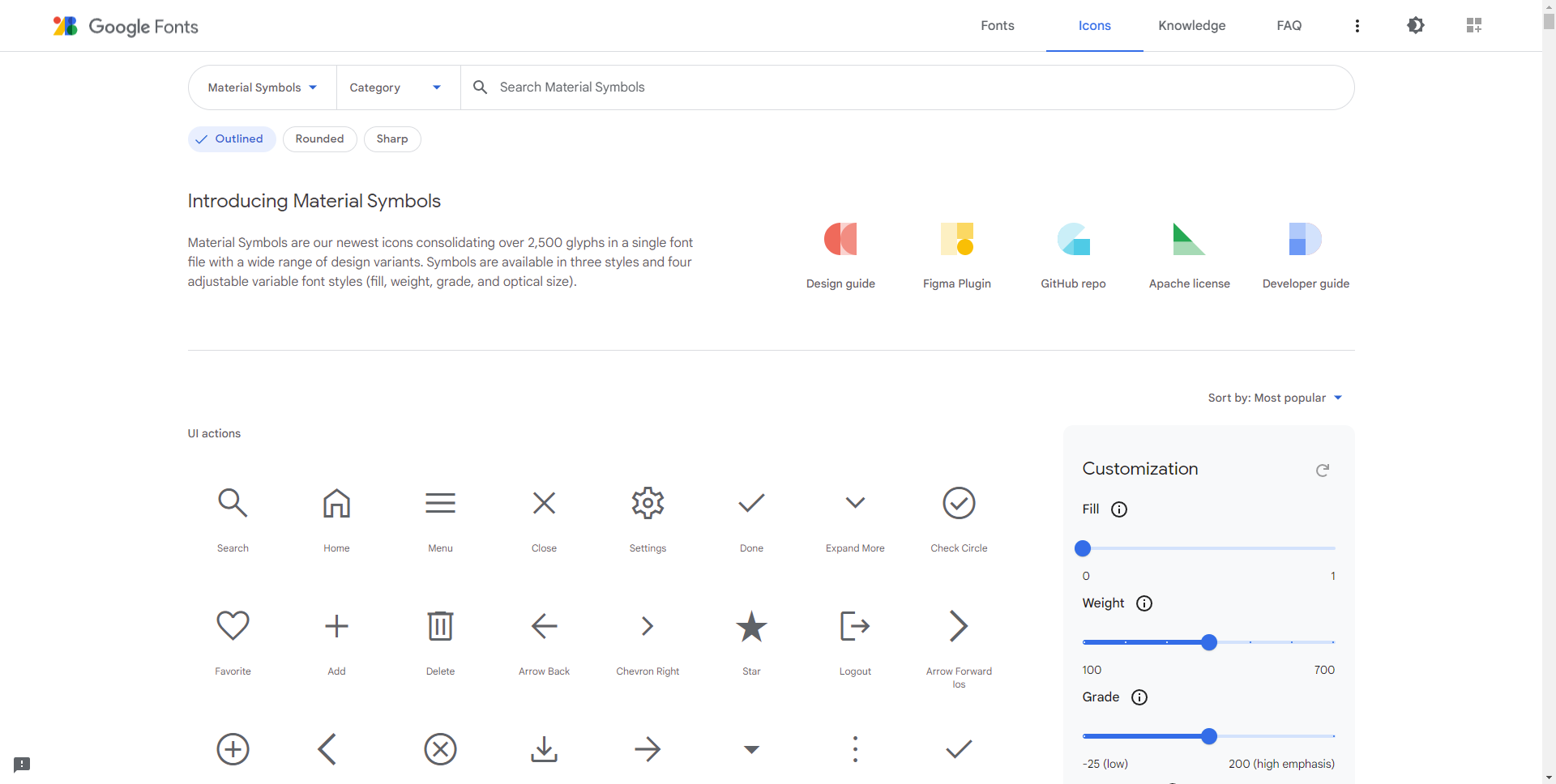The height and width of the screenshot is (784, 1556).
Task: Go to the FAQ tab
Action: (x=1289, y=26)
